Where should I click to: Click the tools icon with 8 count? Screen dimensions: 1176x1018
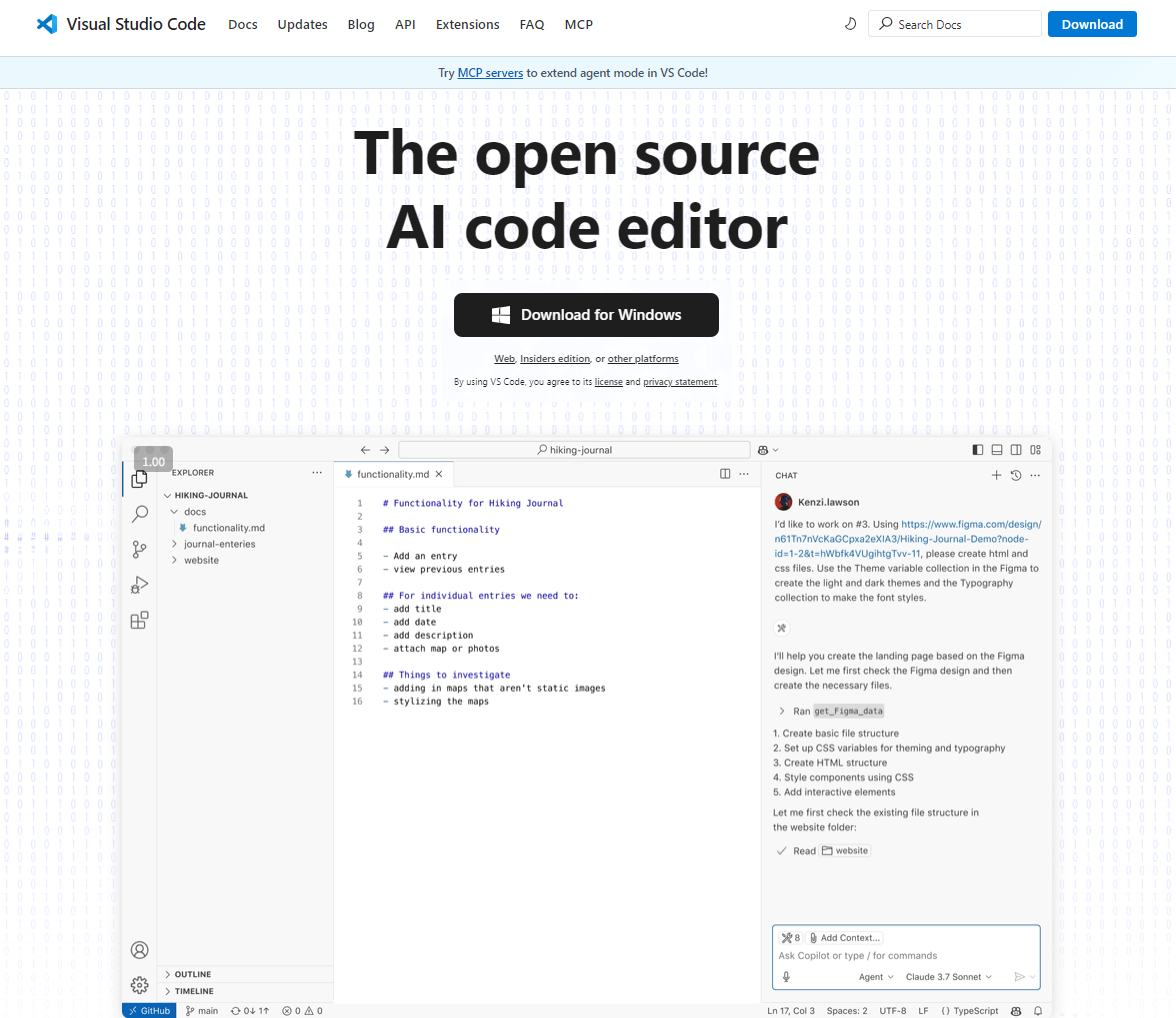[790, 938]
